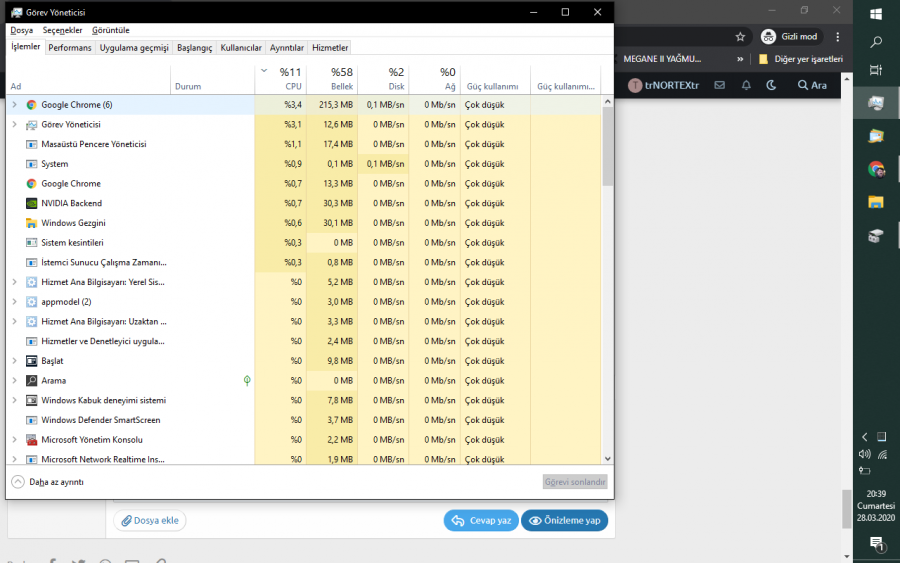
Task: Expand Windows Kabuk deneyimi sistemi row
Action: point(14,401)
